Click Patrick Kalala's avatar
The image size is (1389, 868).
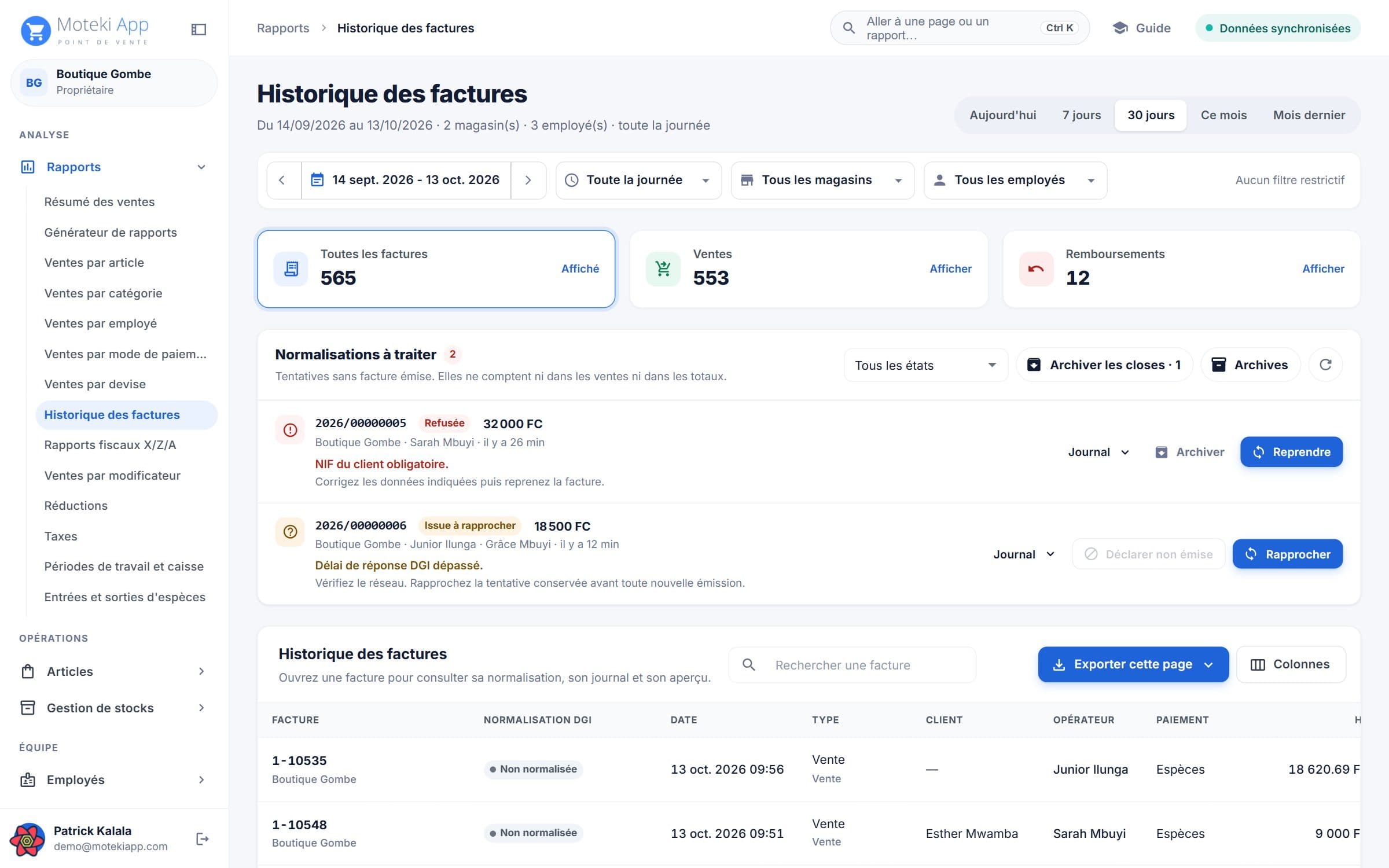coord(27,839)
